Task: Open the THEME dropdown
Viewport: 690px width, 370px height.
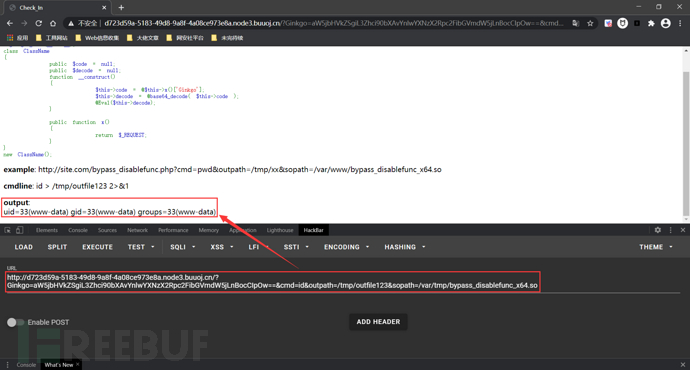Action: (656, 247)
